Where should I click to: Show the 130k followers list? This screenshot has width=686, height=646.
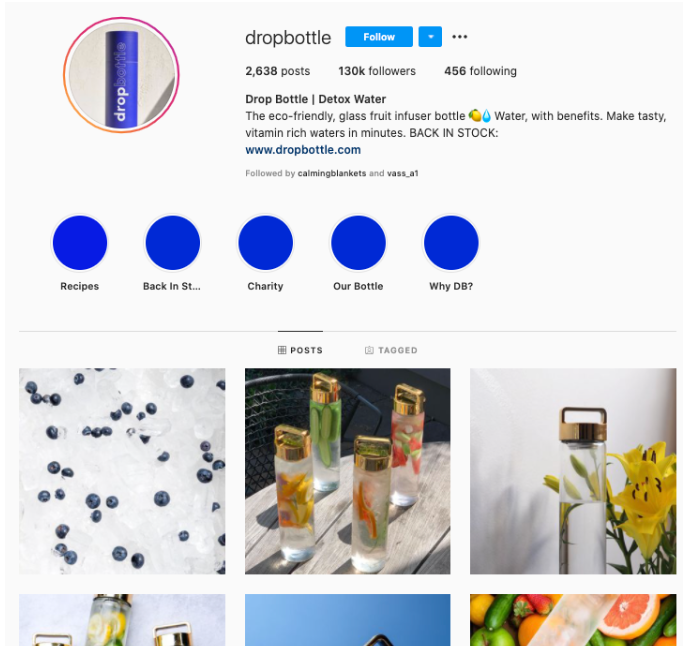click(377, 71)
